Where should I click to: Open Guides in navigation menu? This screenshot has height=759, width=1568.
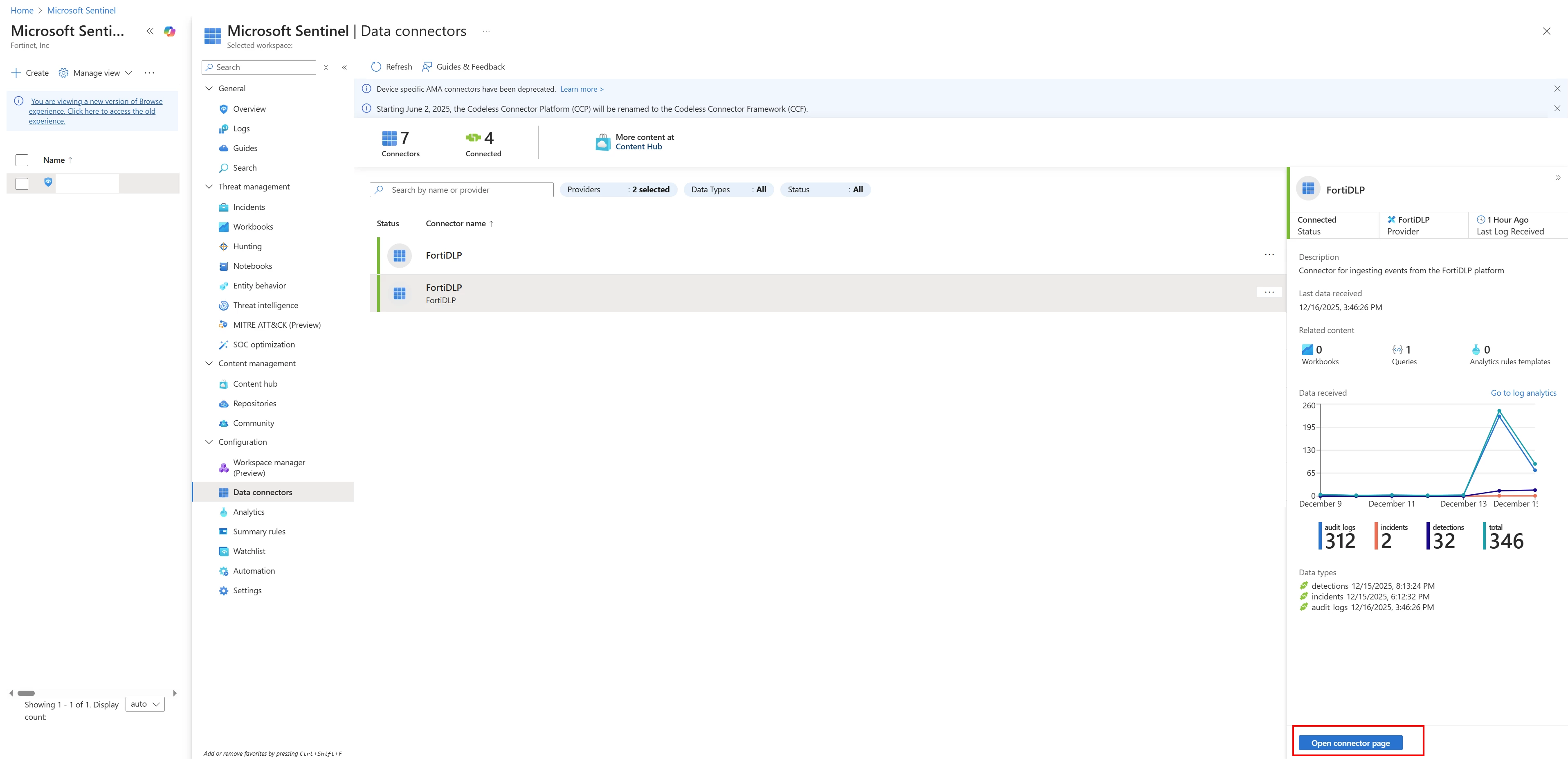click(245, 148)
